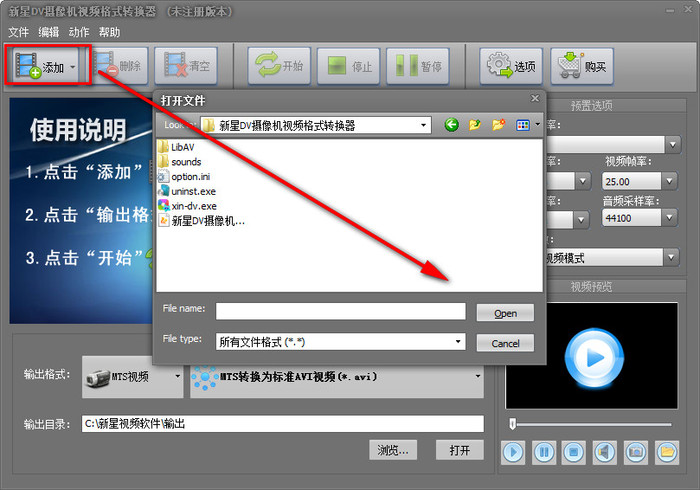
Task: Click the view mode icon in dialog
Action: click(522, 125)
